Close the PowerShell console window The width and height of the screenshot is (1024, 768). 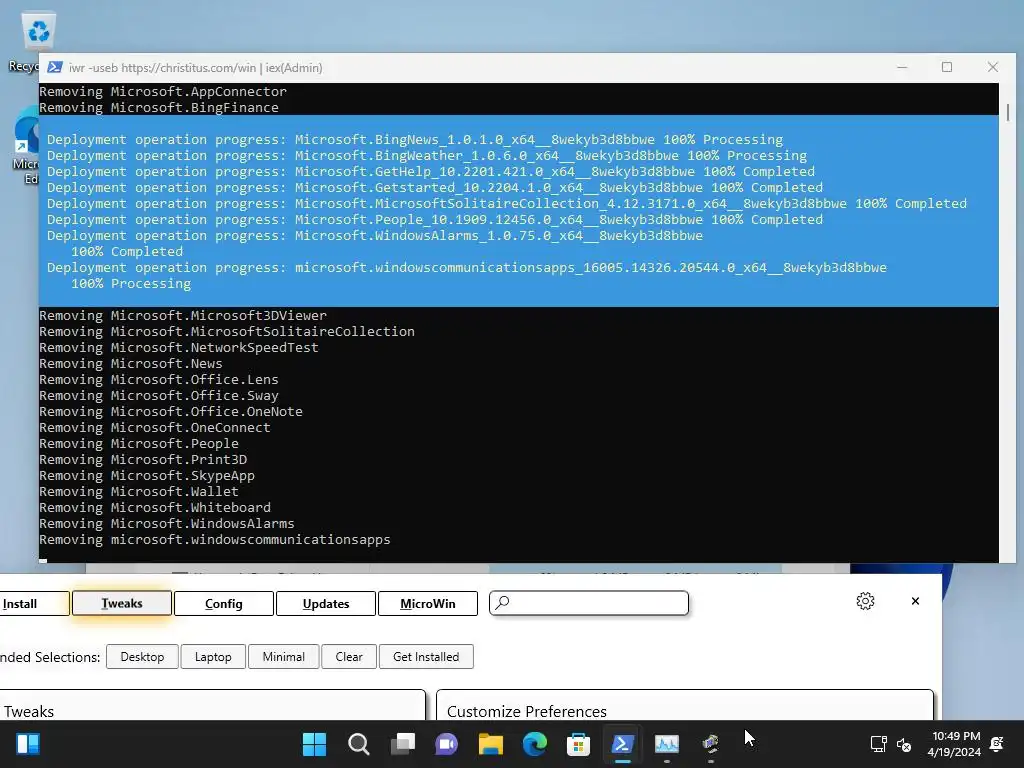click(x=993, y=67)
